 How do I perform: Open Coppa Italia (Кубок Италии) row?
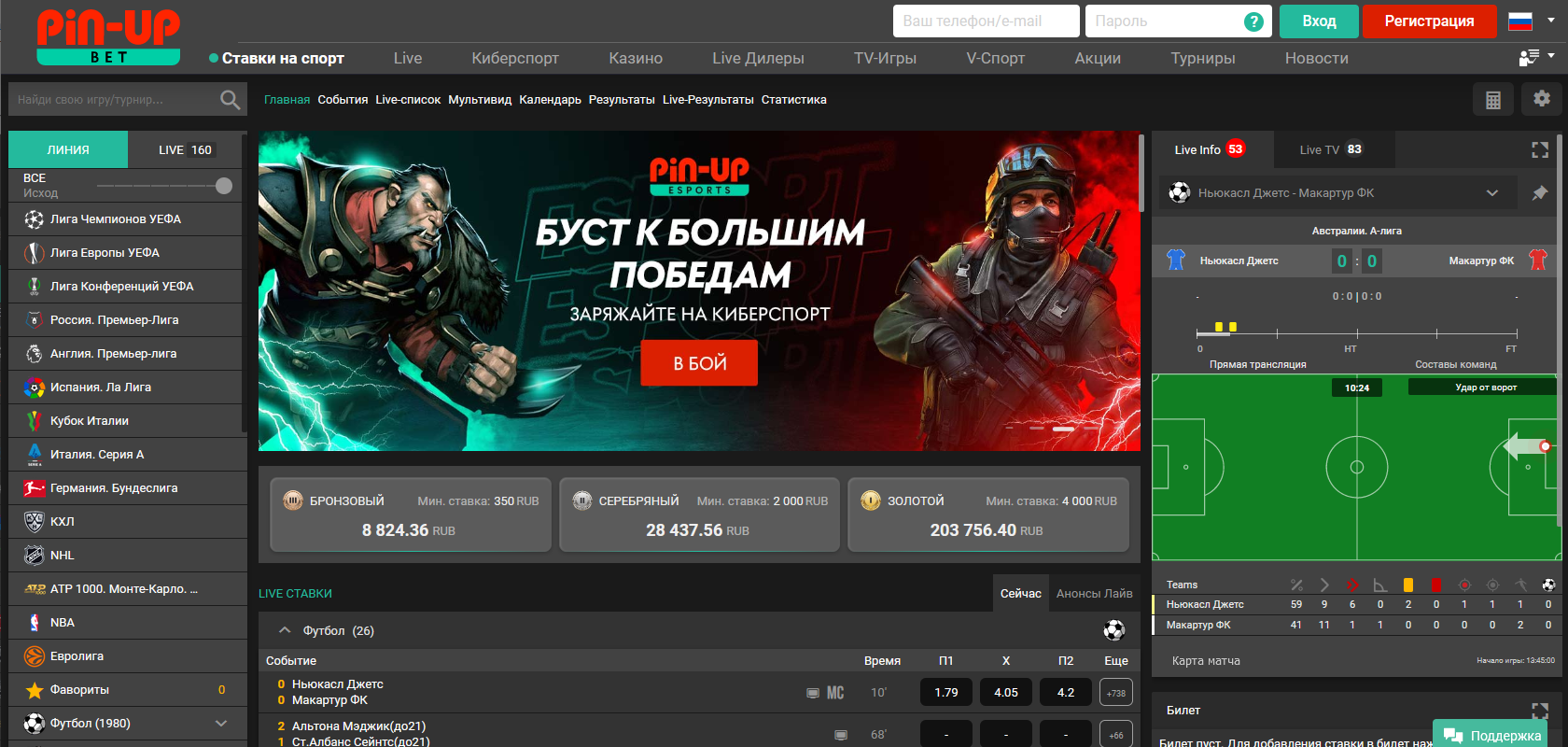coord(128,421)
